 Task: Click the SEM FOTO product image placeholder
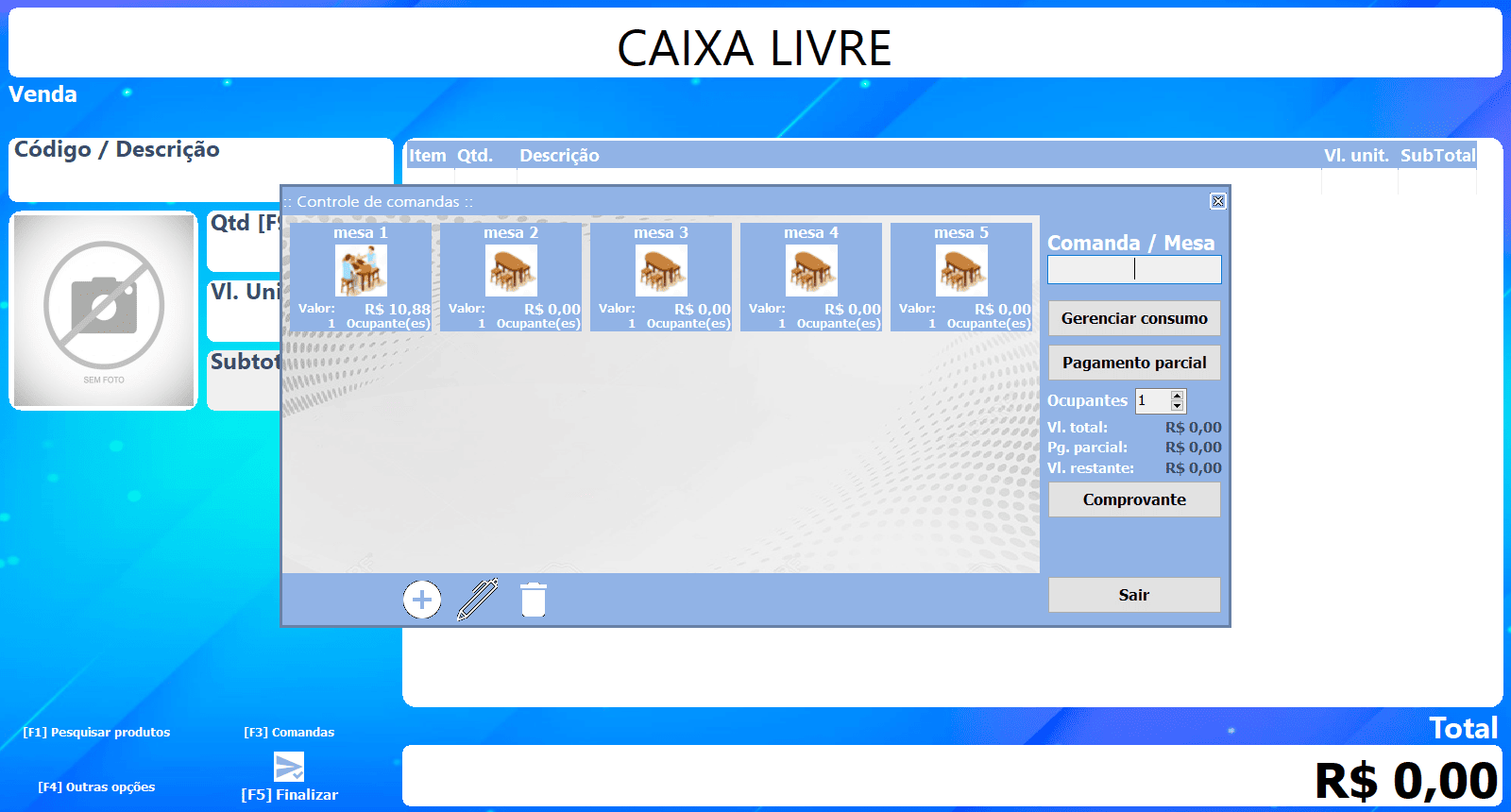pos(104,311)
